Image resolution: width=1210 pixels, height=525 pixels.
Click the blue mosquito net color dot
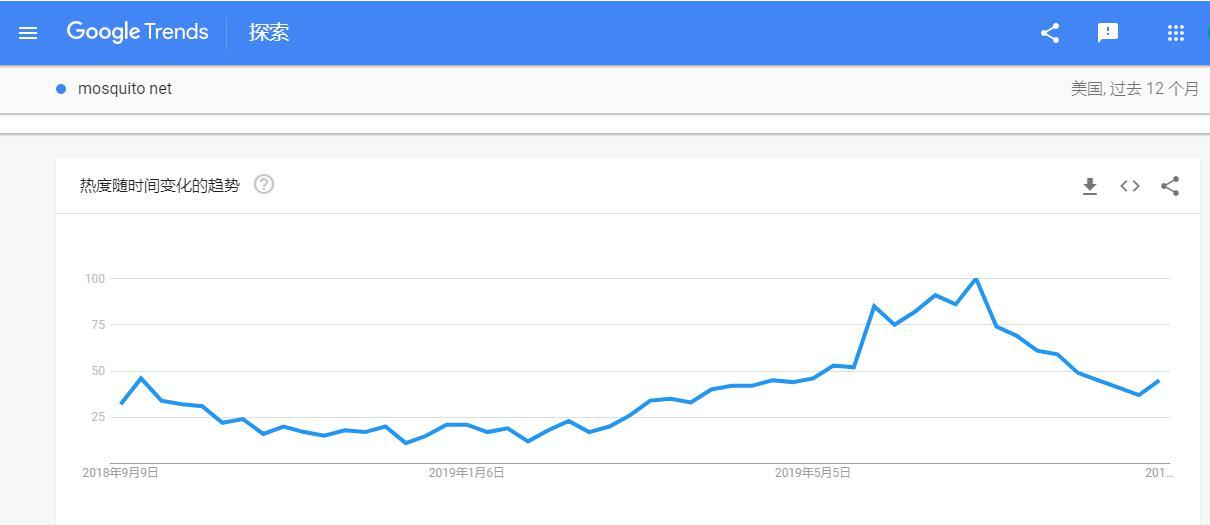click(x=61, y=89)
